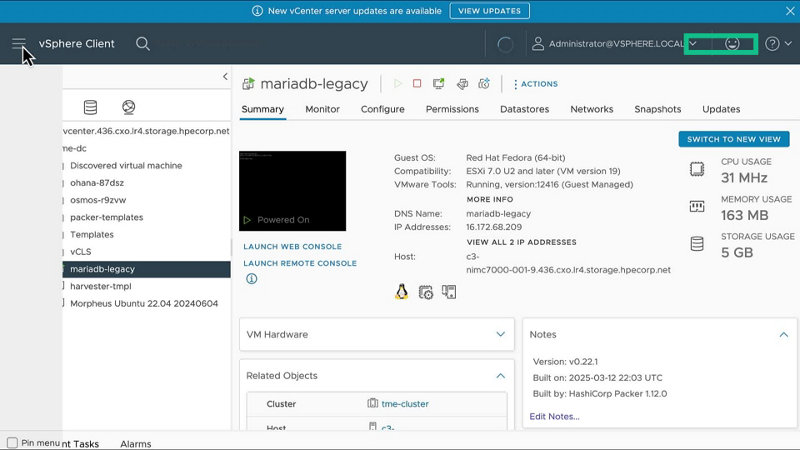
Task: Click the VM console preview thumbnail
Action: click(292, 191)
